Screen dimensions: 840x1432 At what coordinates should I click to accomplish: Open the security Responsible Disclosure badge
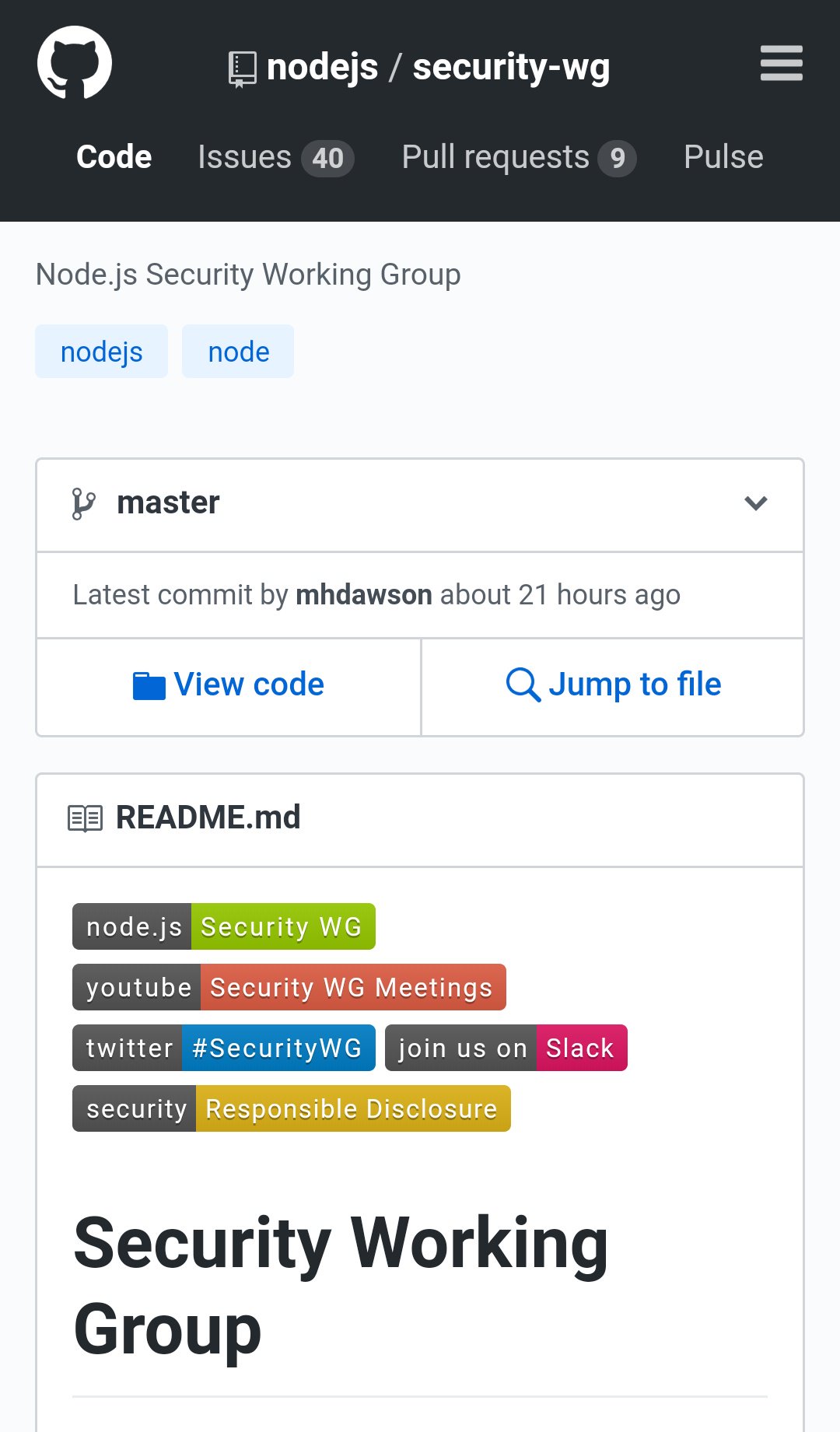(292, 1108)
